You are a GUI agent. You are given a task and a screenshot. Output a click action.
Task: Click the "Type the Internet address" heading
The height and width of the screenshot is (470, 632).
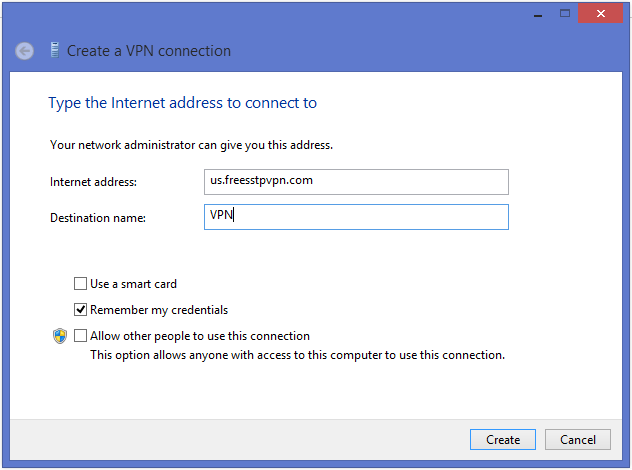click(x=182, y=103)
